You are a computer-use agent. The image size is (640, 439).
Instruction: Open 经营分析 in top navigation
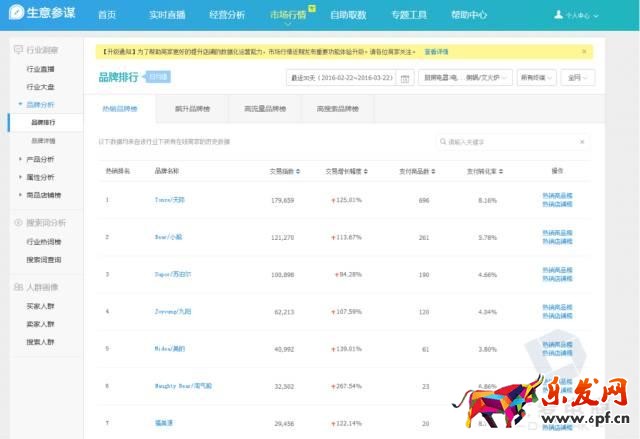(227, 15)
